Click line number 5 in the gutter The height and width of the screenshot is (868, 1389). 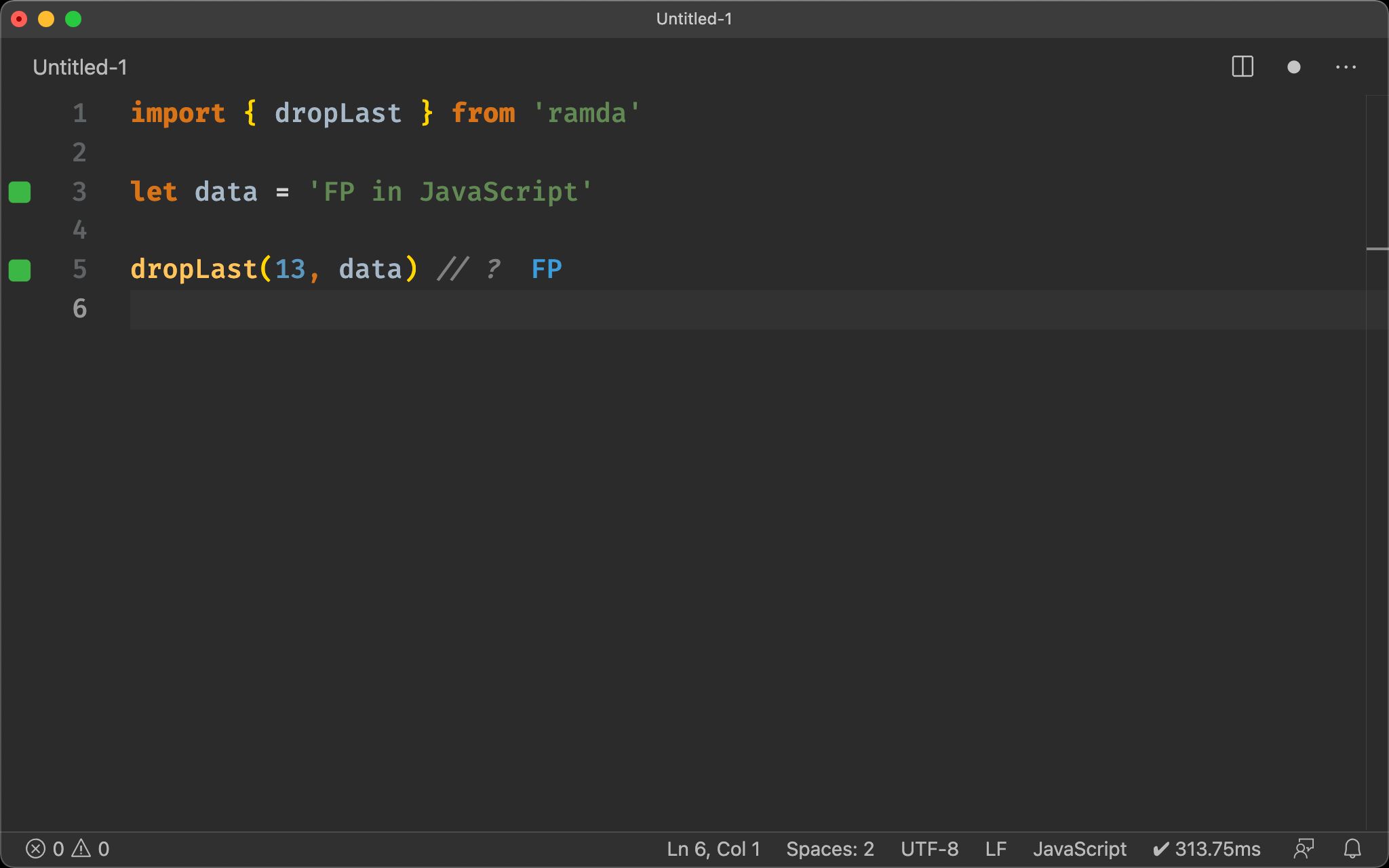(x=80, y=270)
